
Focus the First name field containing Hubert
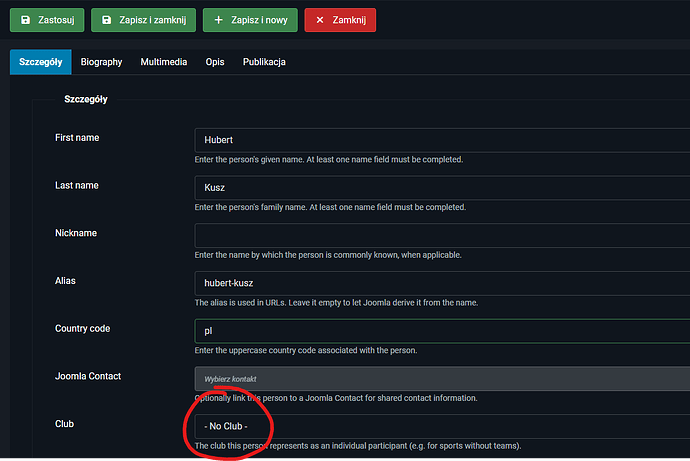click(x=442, y=140)
